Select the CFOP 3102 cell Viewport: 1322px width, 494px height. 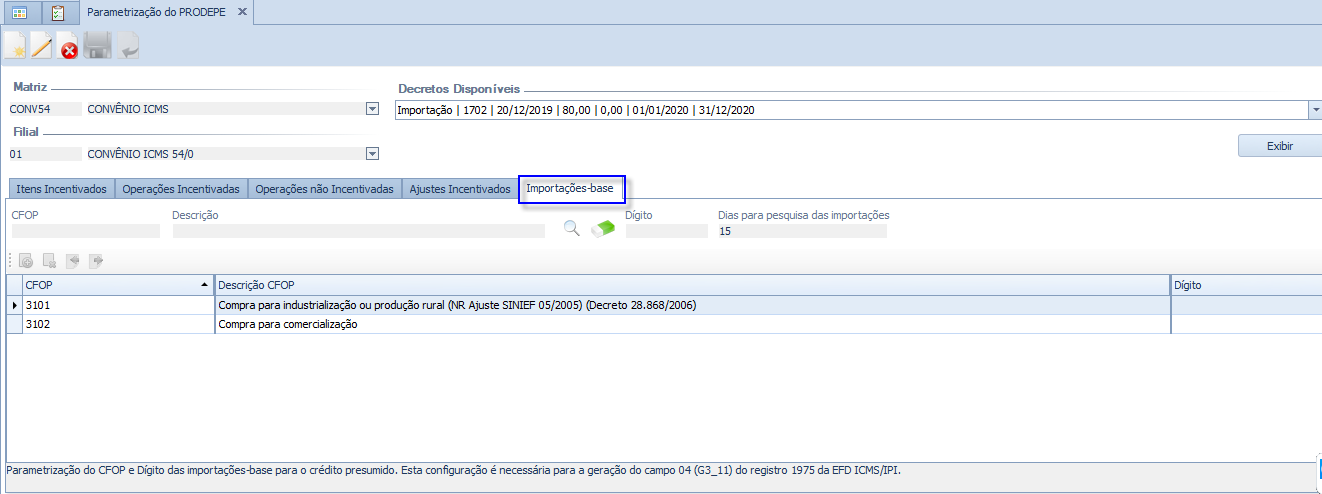coord(117,324)
